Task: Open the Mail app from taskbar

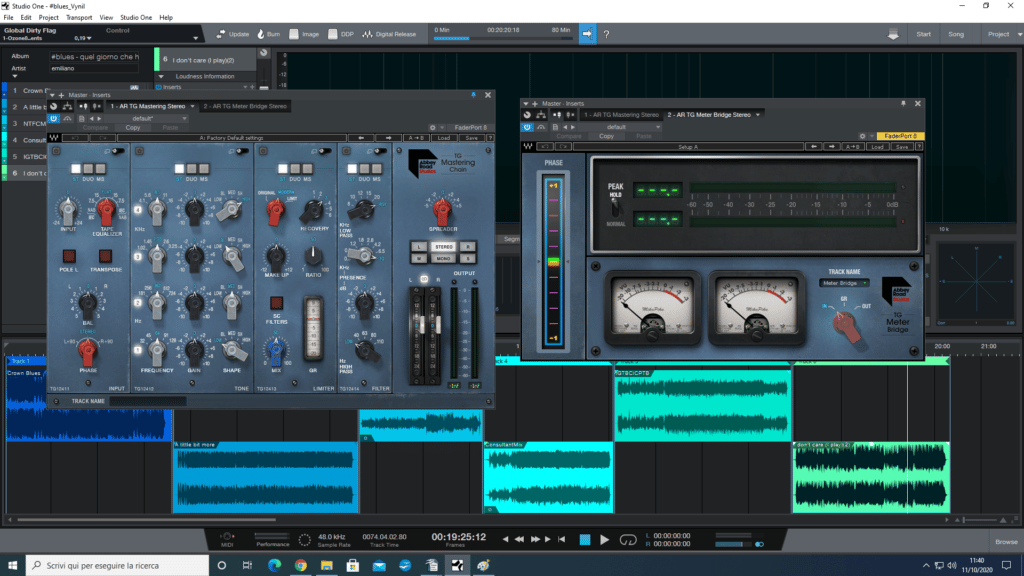Action: tap(379, 565)
